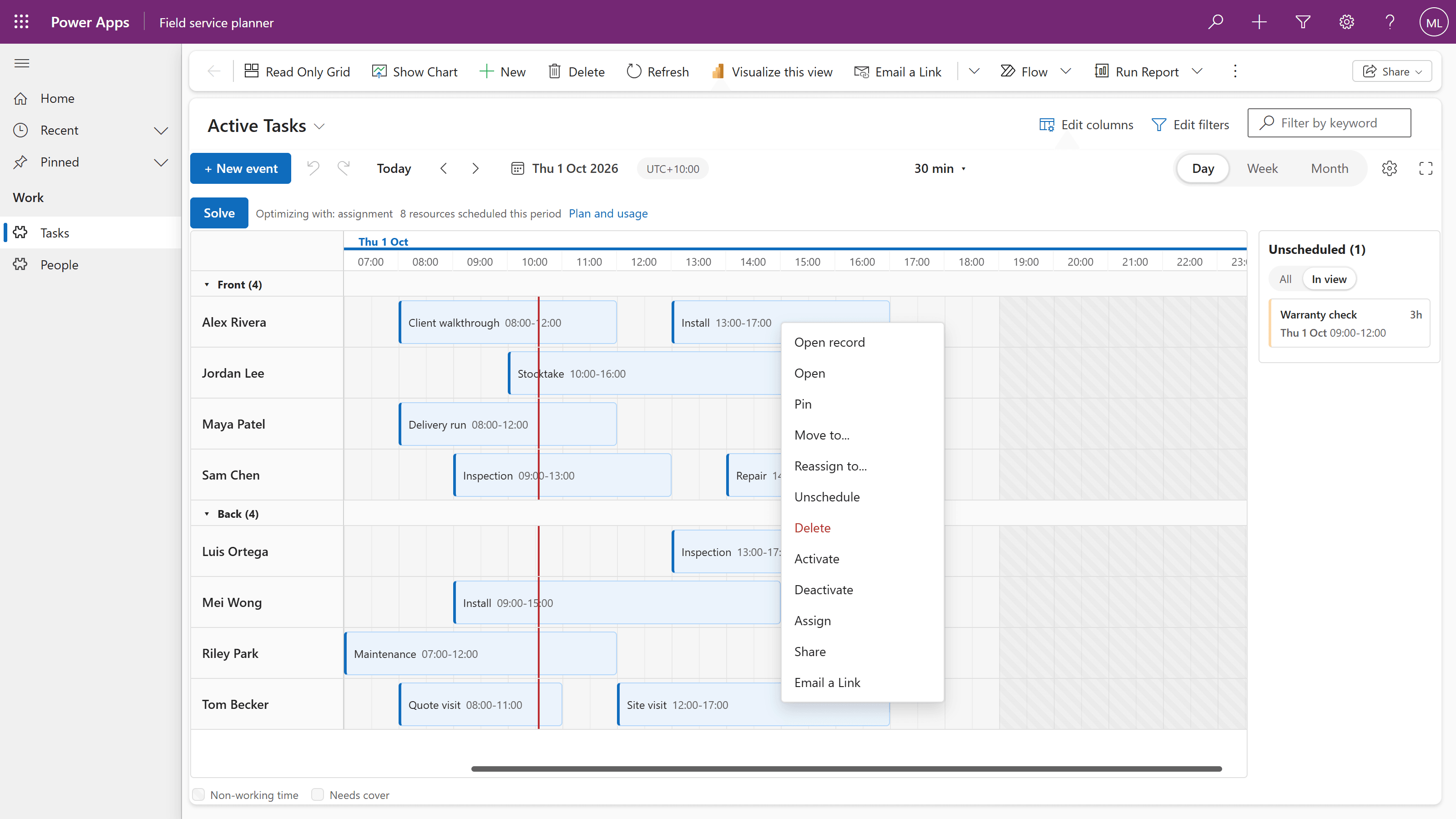Open the Run Report dropdown chevron
The image size is (1456, 819).
pos(1197,71)
